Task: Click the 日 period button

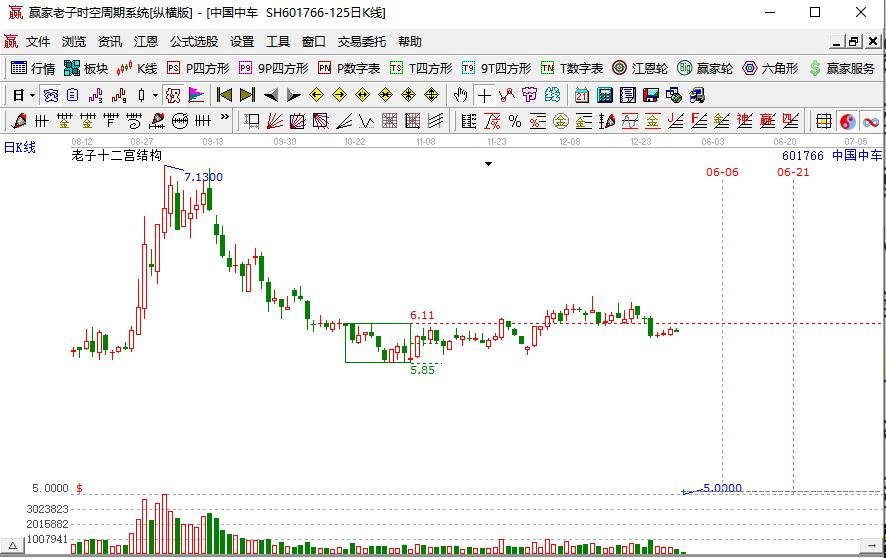Action: 19,95
